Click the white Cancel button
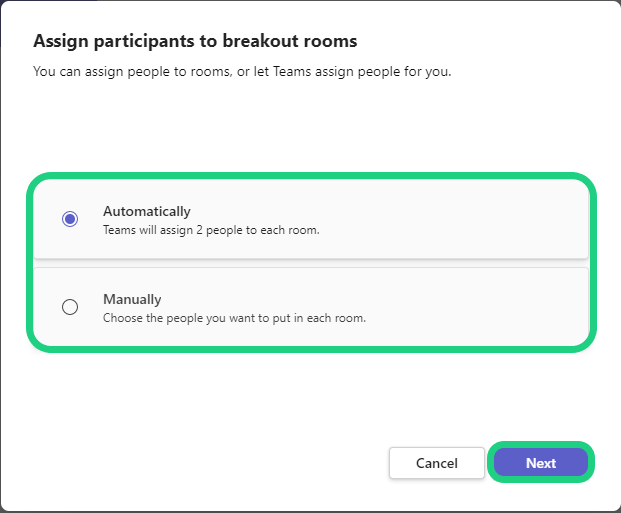This screenshot has width=621, height=513. pyautogui.click(x=436, y=463)
